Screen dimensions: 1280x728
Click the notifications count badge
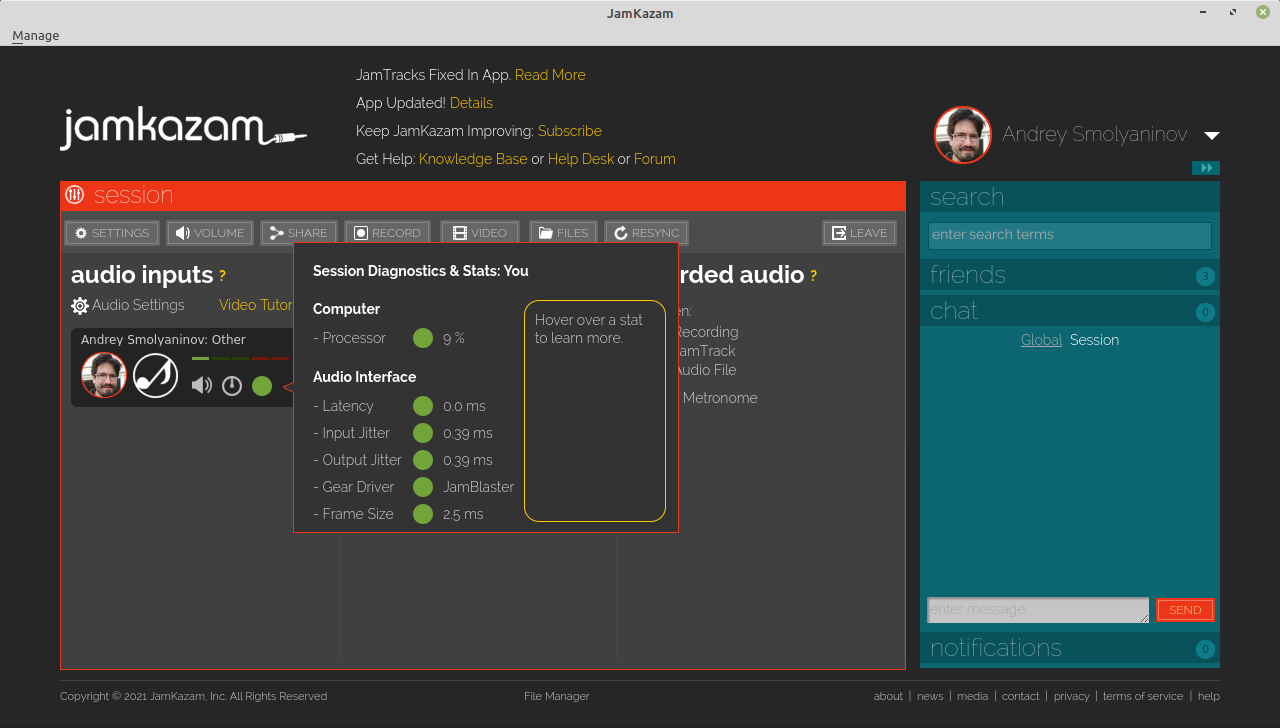1205,649
